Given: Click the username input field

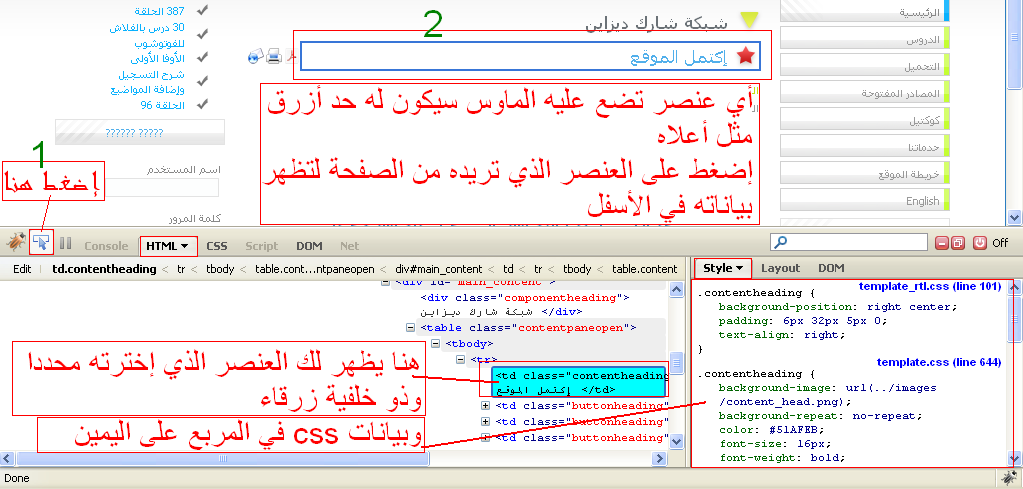Looking at the screenshot, I should [164, 188].
